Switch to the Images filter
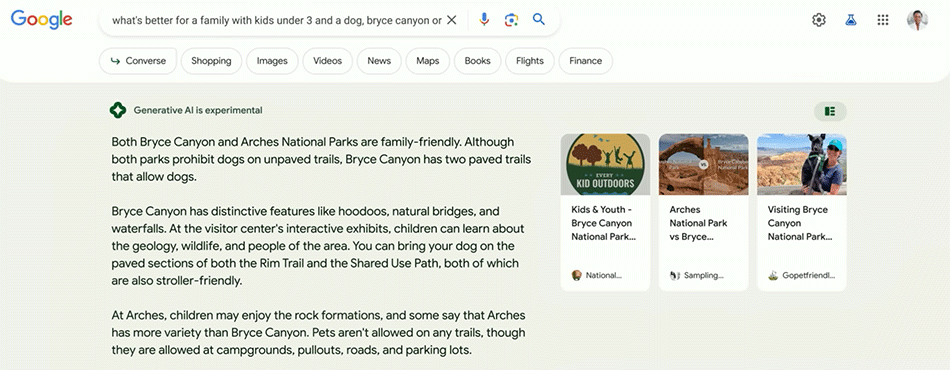Screen dimensions: 950x370 pos(272,61)
